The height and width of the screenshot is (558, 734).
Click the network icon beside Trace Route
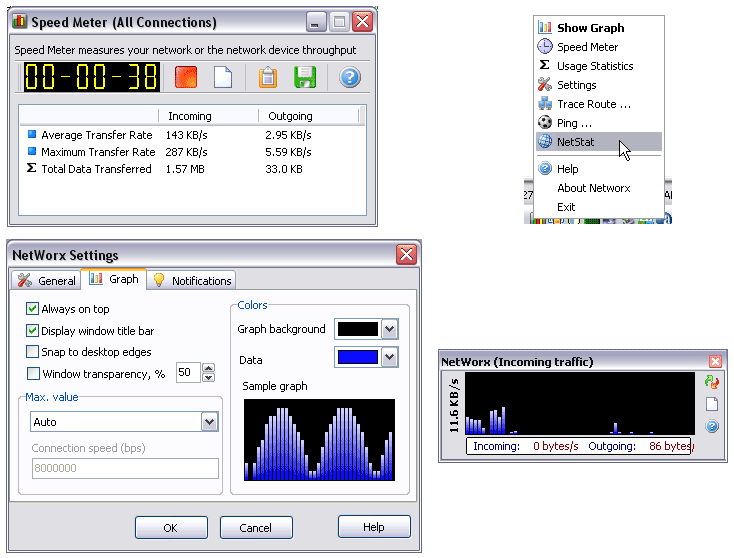[x=545, y=103]
